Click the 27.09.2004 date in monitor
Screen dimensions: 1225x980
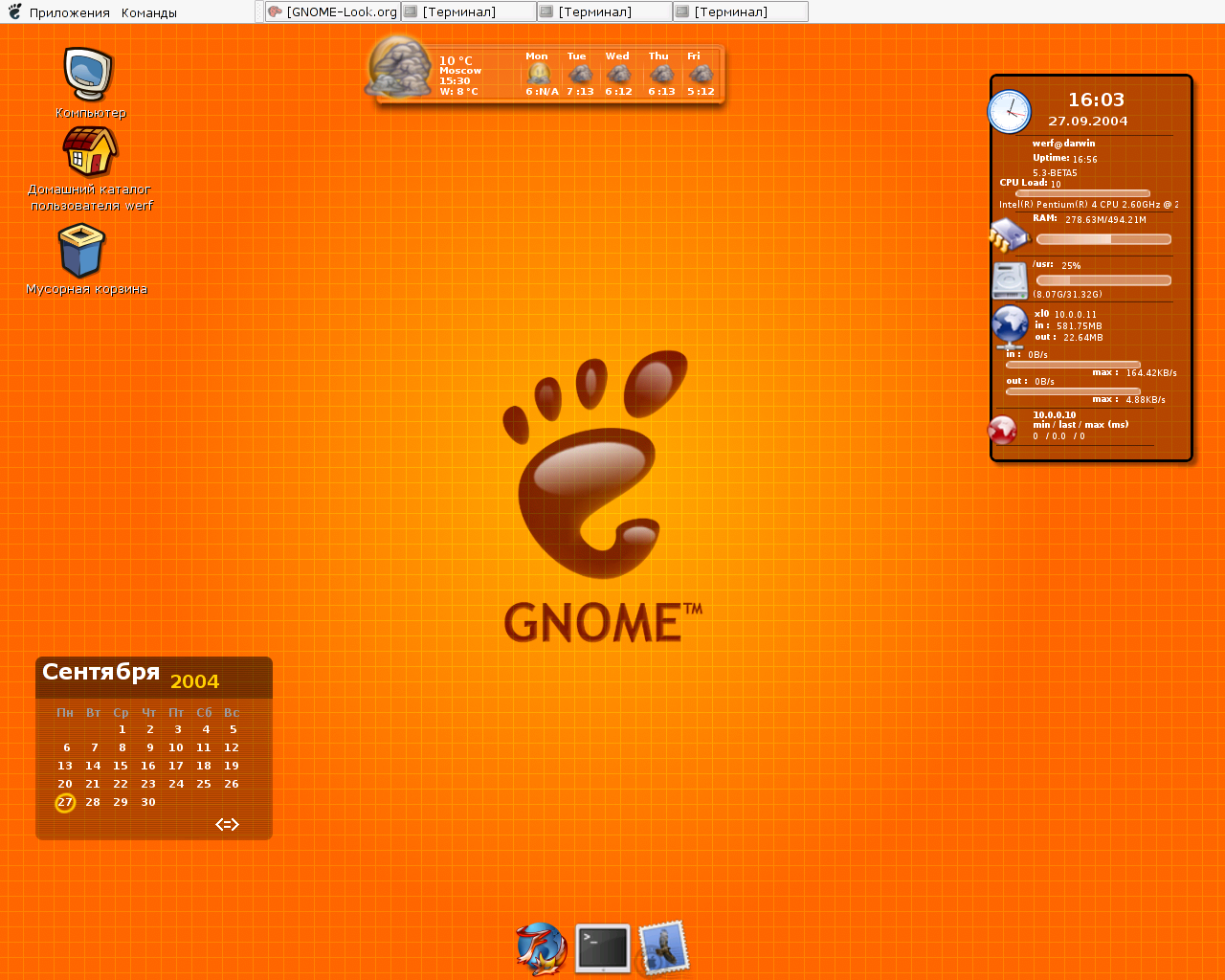(x=1088, y=122)
